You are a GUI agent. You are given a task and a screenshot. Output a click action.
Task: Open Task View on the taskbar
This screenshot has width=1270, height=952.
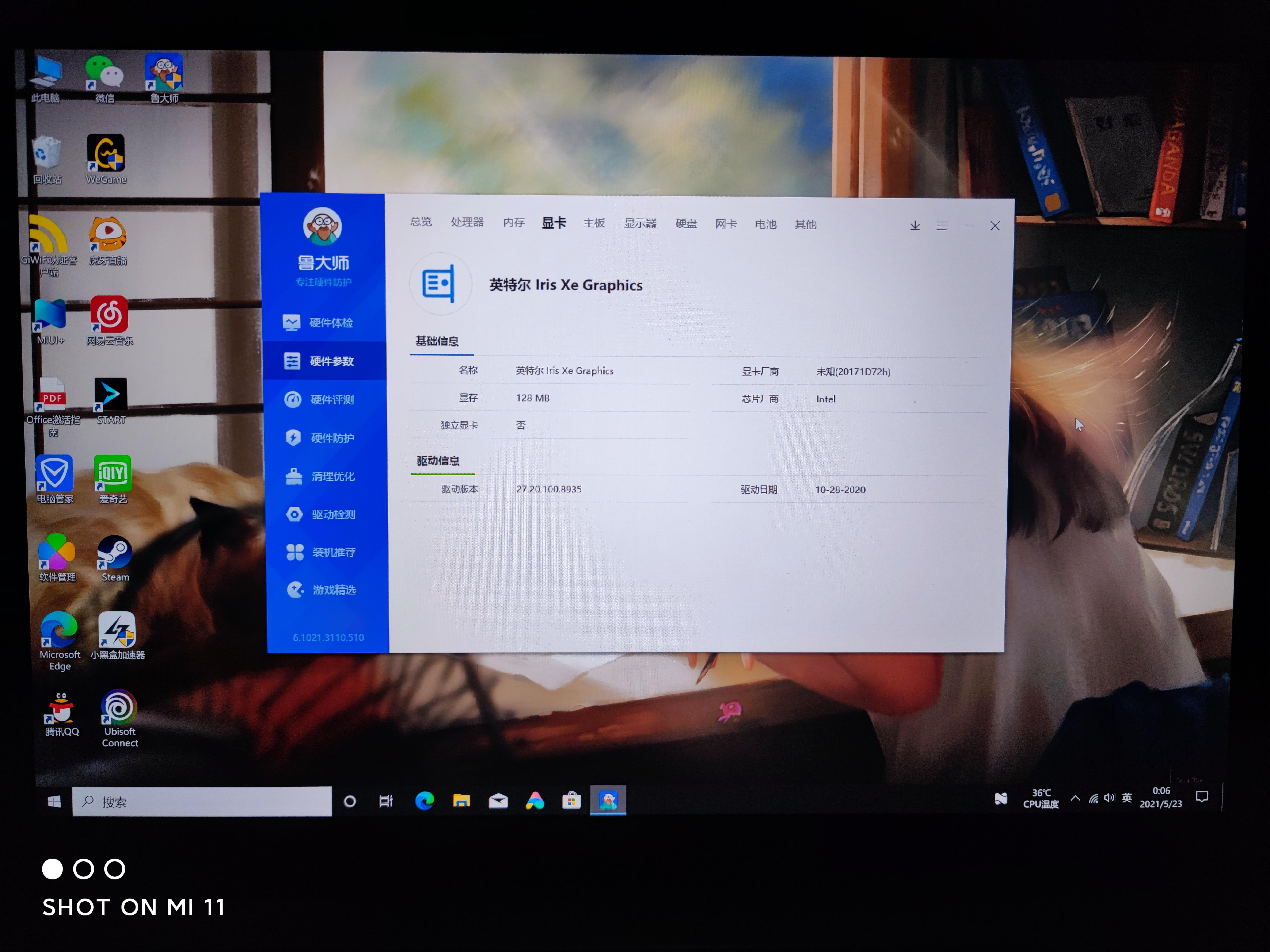point(386,801)
